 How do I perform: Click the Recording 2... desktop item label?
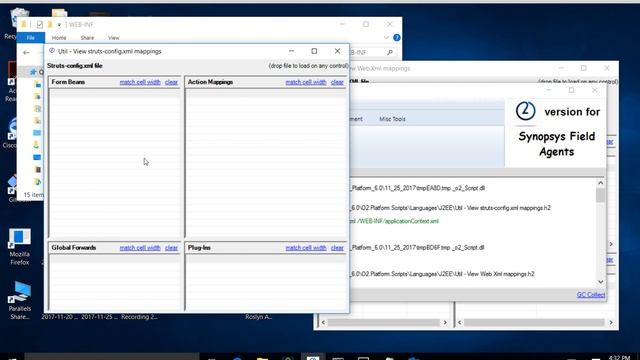pyautogui.click(x=139, y=317)
